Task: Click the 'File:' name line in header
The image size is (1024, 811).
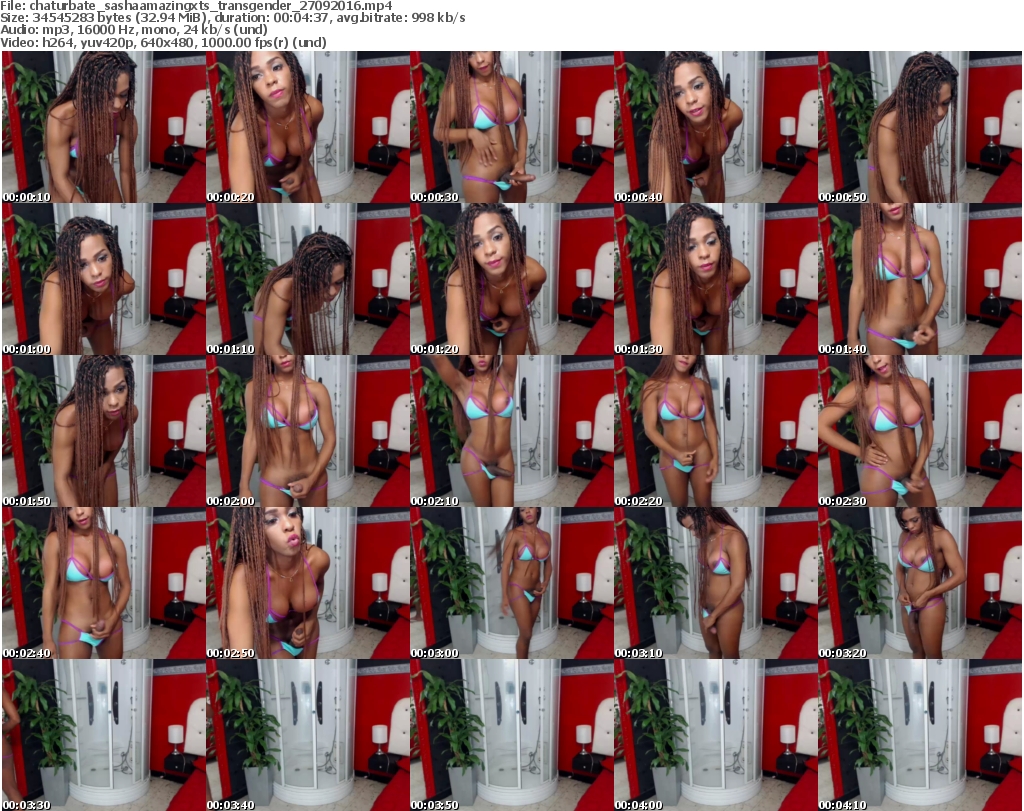Action: (196, 6)
